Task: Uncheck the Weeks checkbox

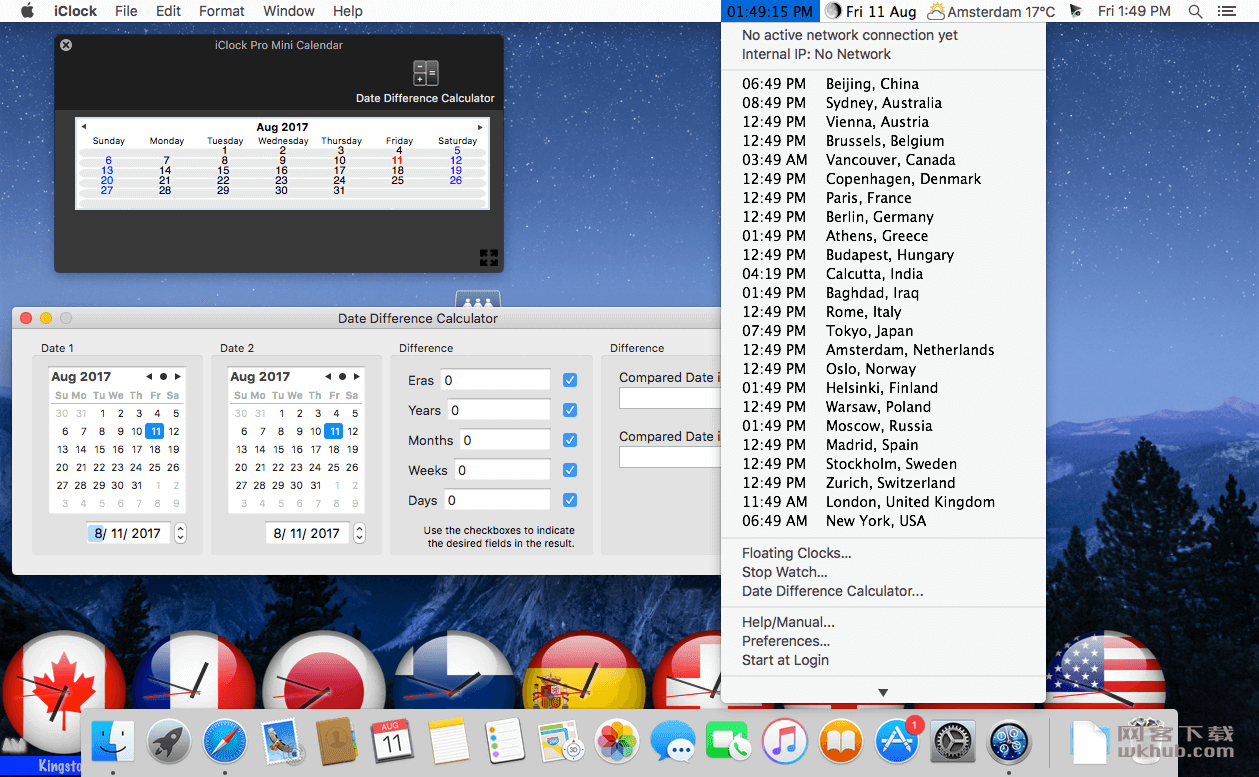Action: [x=570, y=470]
